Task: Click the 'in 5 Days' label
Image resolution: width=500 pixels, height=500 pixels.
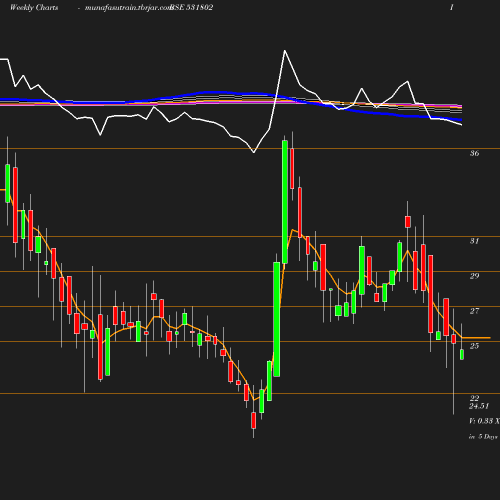Action: (x=483, y=436)
